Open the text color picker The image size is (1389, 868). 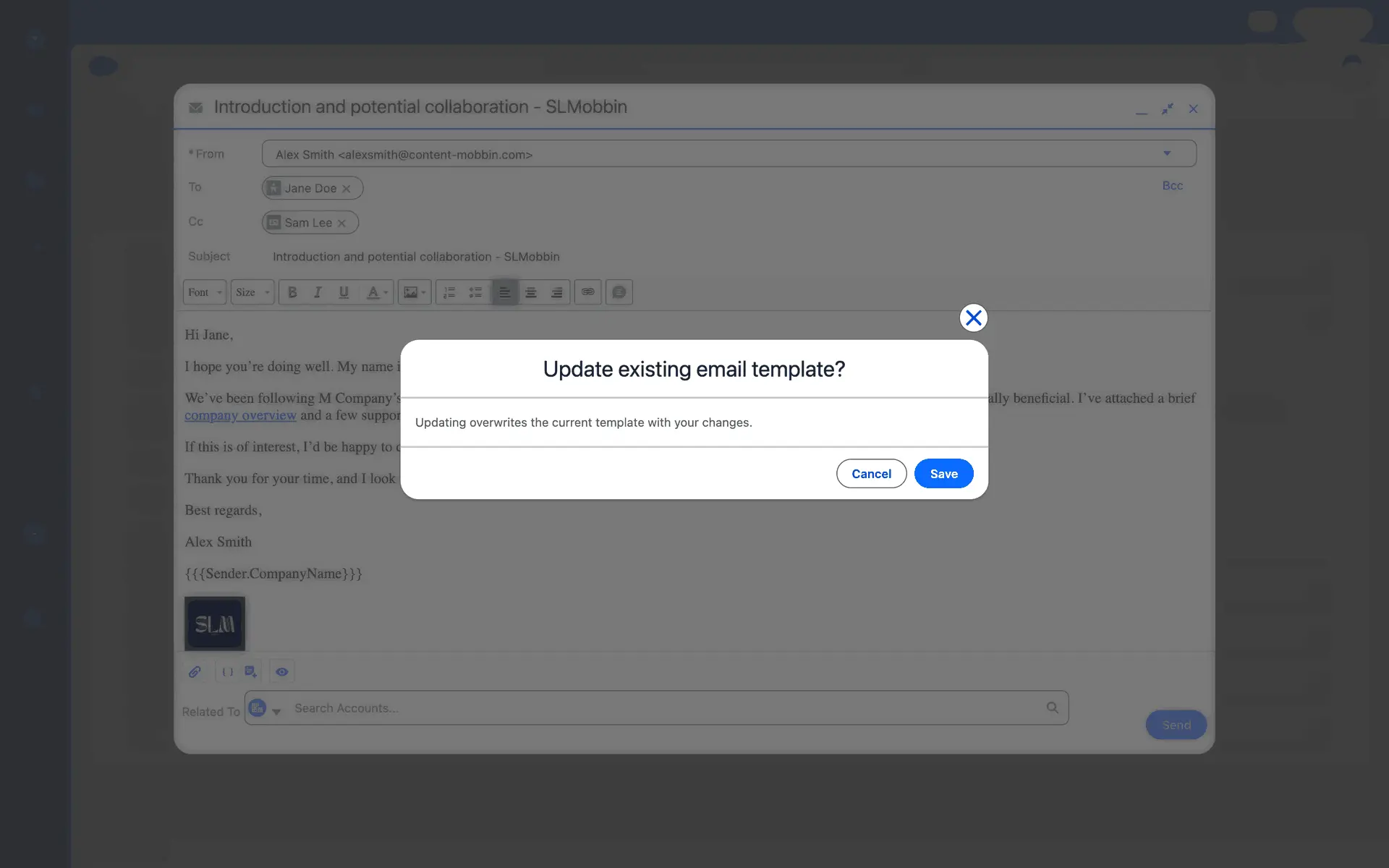[x=376, y=292]
